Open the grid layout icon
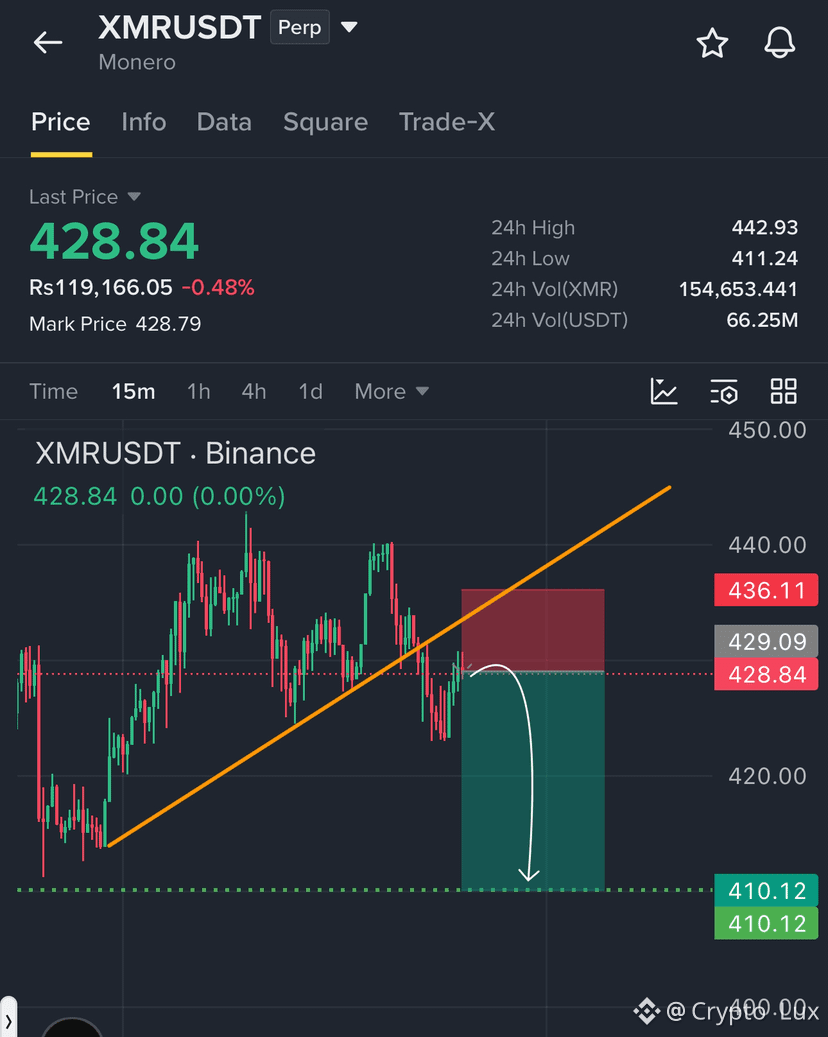 [784, 392]
